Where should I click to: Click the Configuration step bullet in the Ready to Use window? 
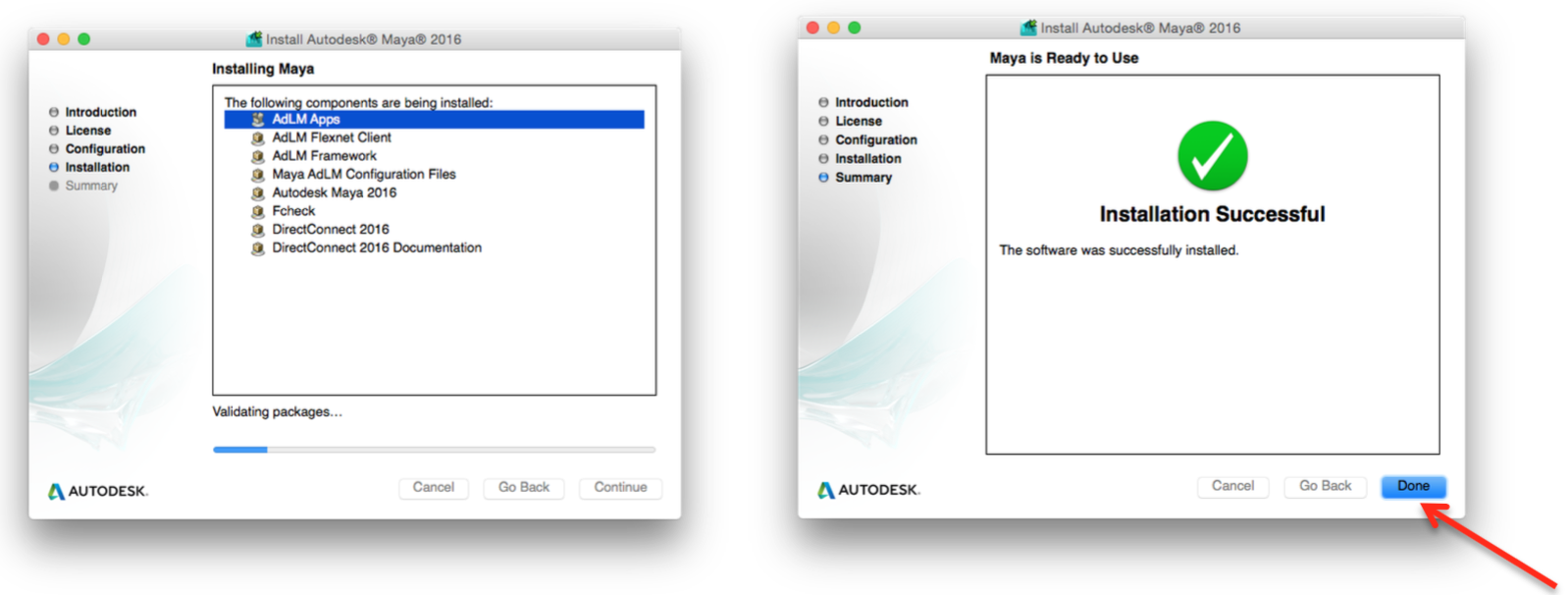[x=823, y=140]
